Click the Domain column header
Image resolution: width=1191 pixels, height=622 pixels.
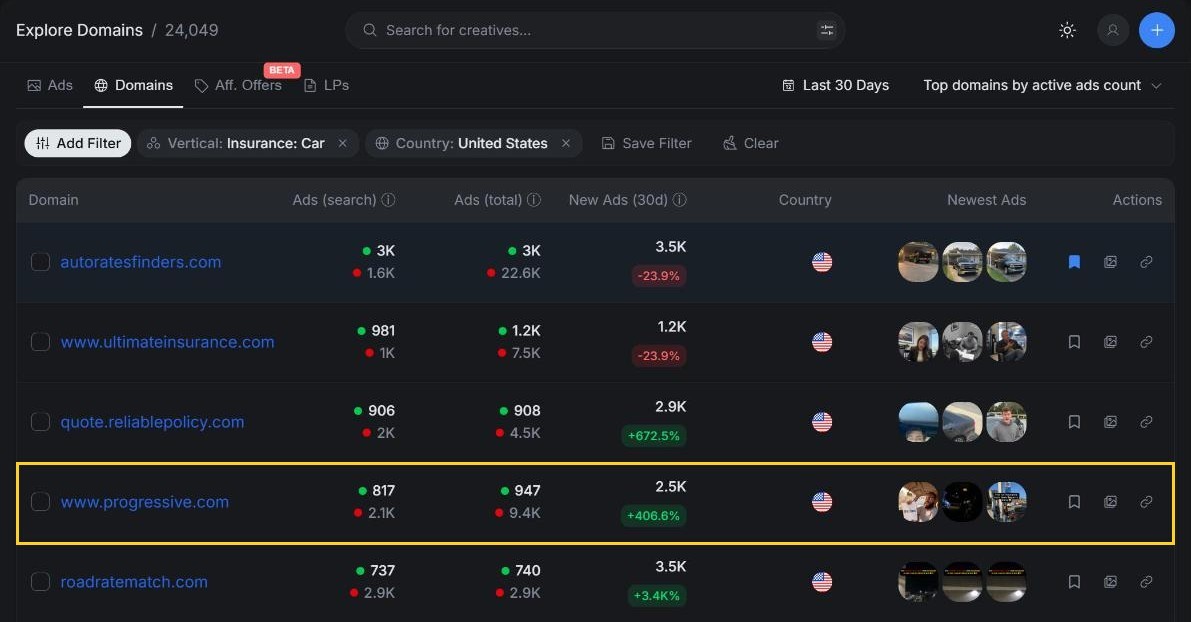coord(53,200)
